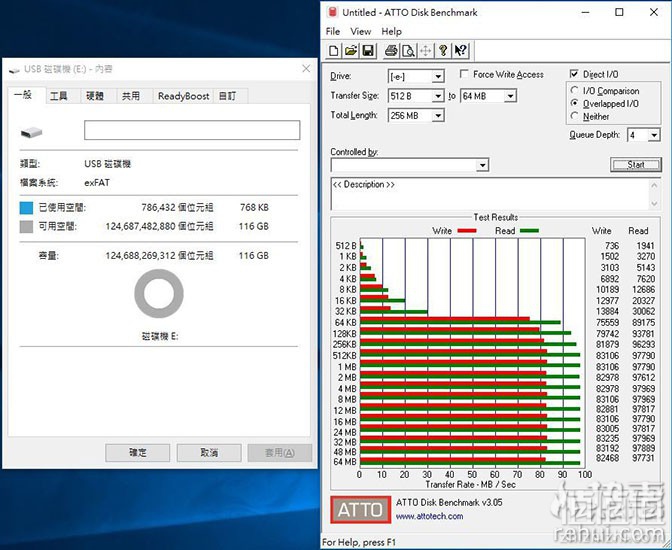Click the 'For Help, press F1' status bar
672x550 pixels.
click(358, 542)
